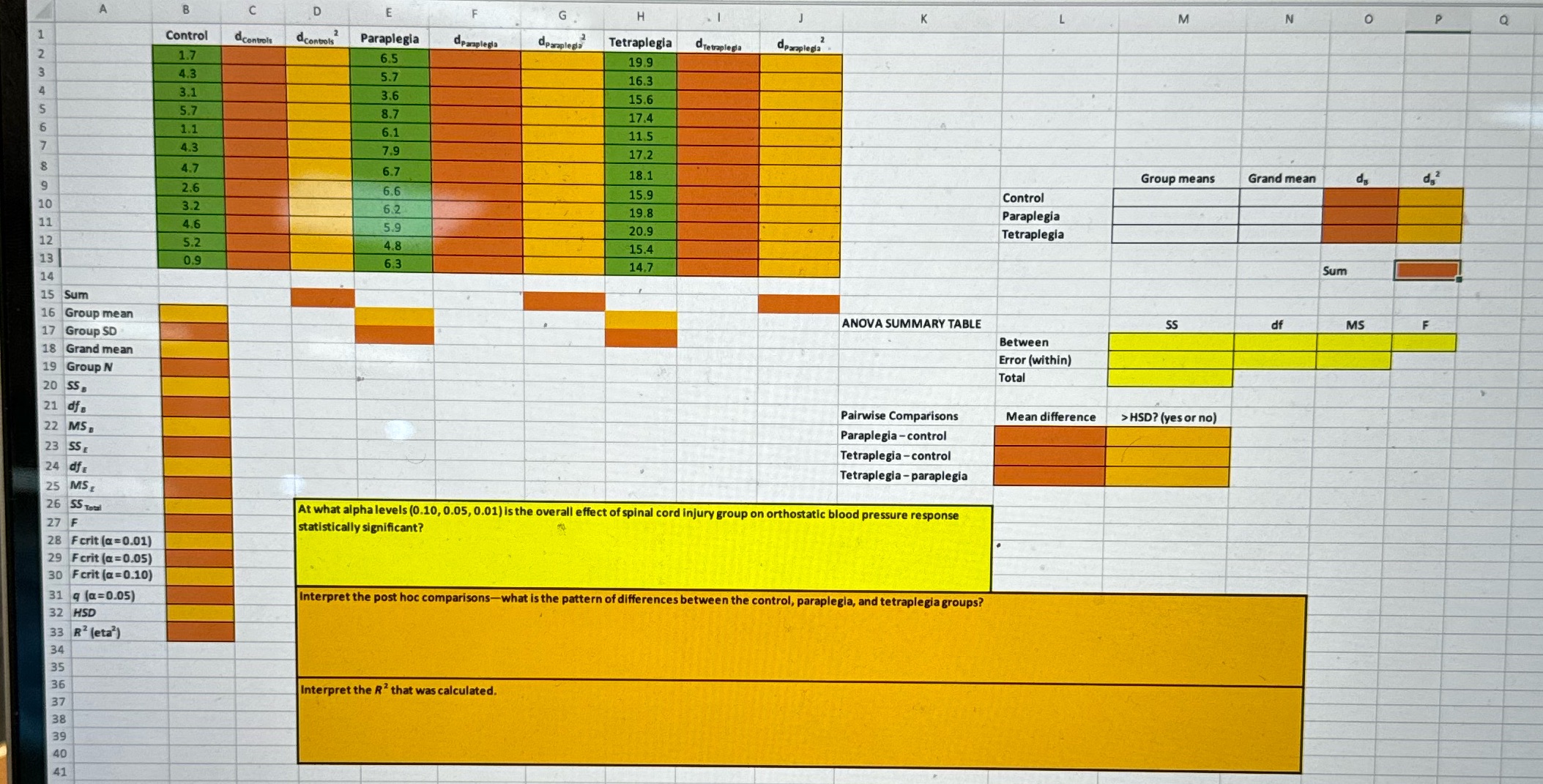Select the Grand mean header in column N

(1282, 179)
